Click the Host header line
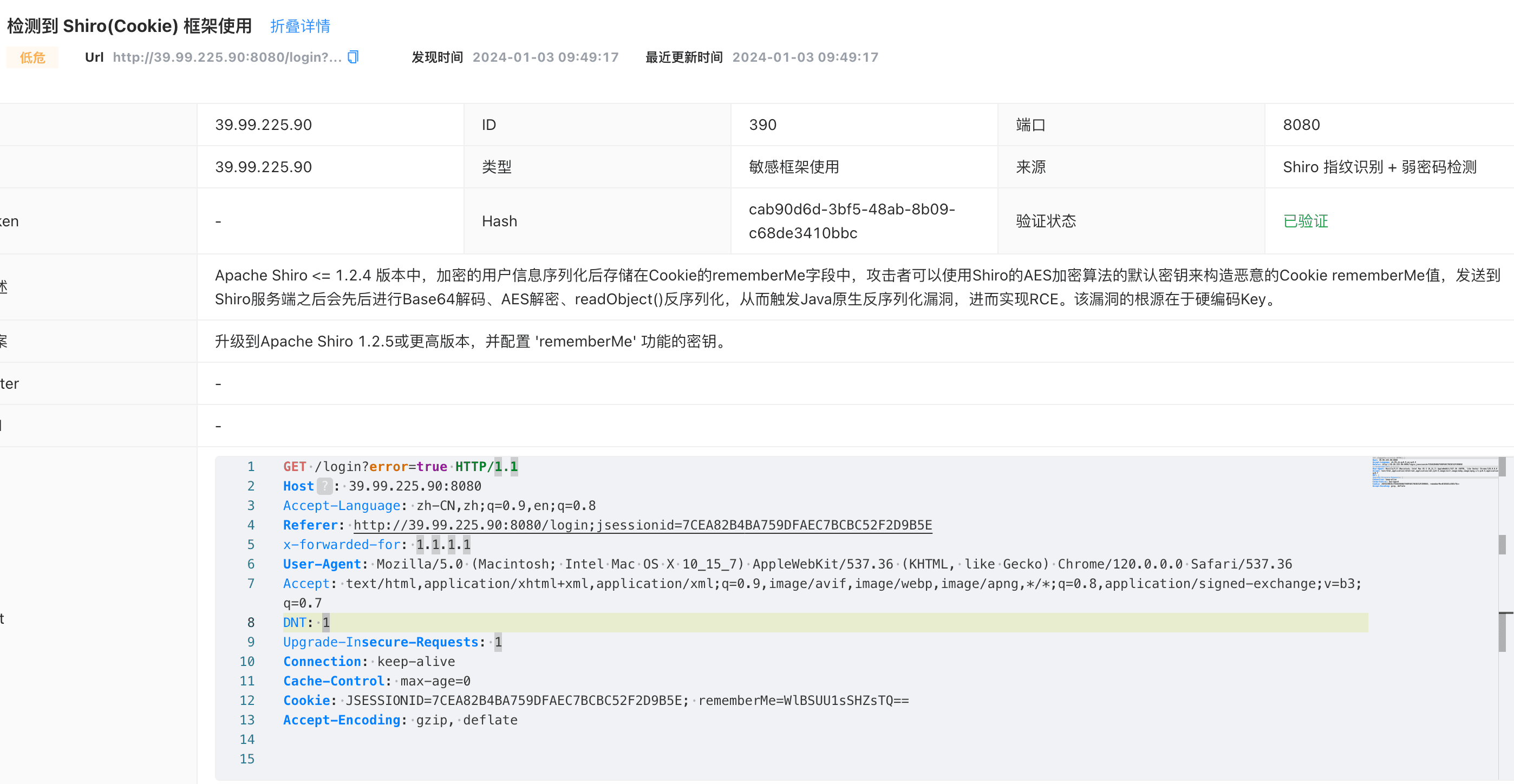Screen dimensions: 1514x784 click(x=382, y=486)
